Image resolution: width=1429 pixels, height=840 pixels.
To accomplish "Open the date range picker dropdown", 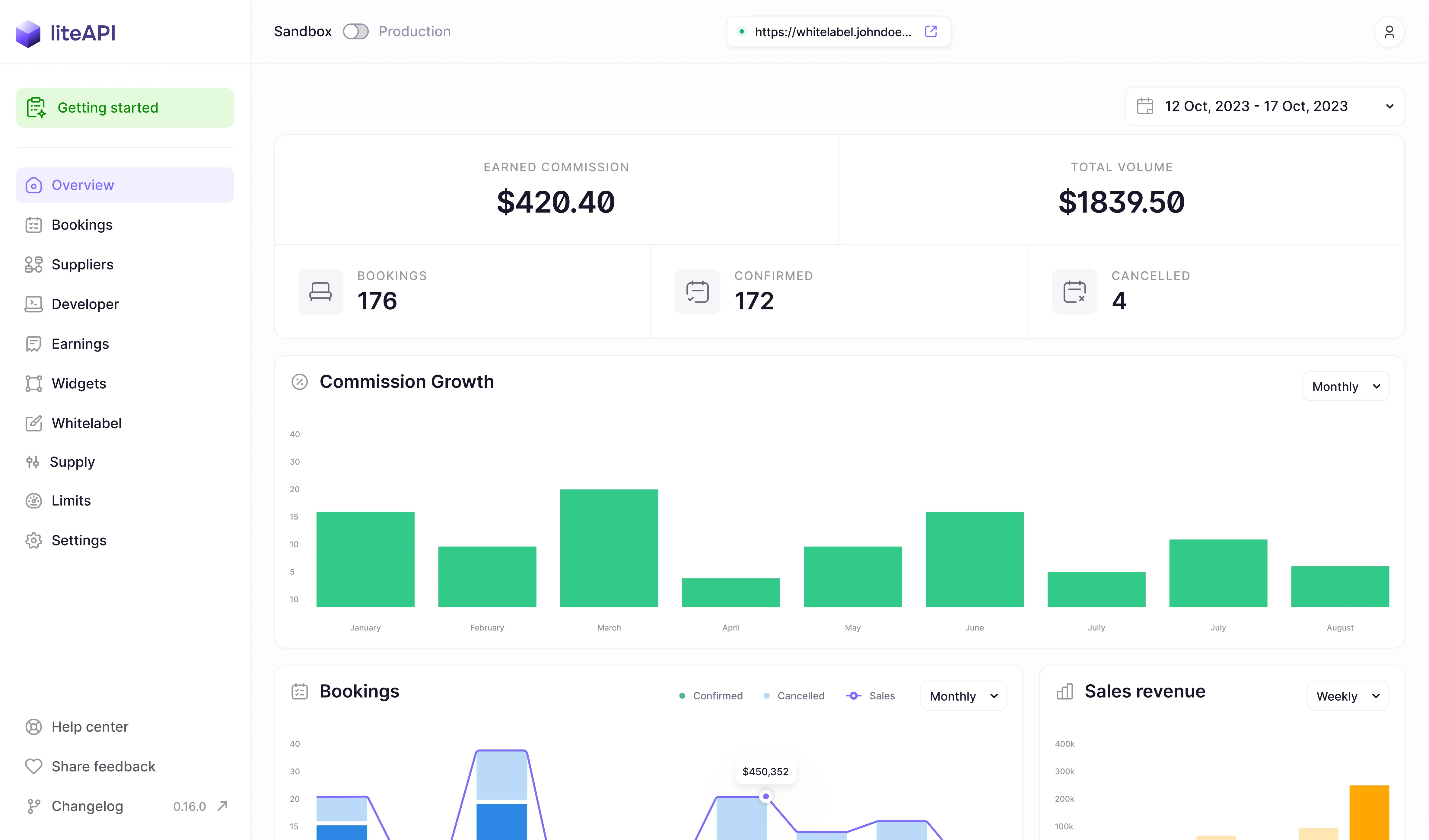I will point(1264,106).
